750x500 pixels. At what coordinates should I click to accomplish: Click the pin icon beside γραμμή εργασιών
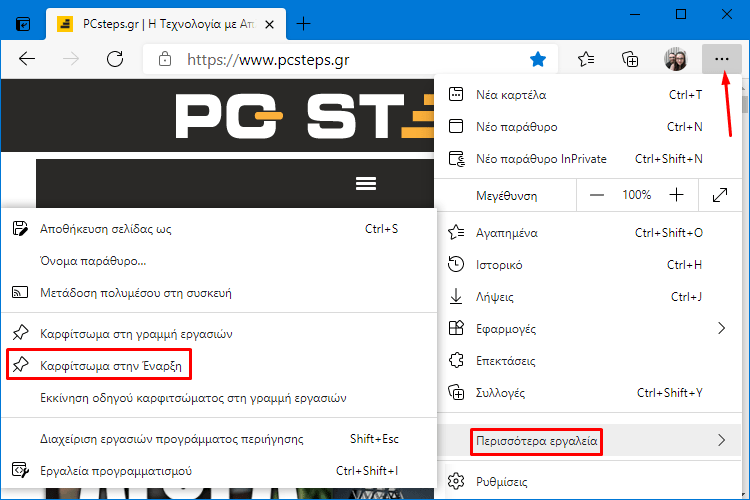[x=20, y=333]
